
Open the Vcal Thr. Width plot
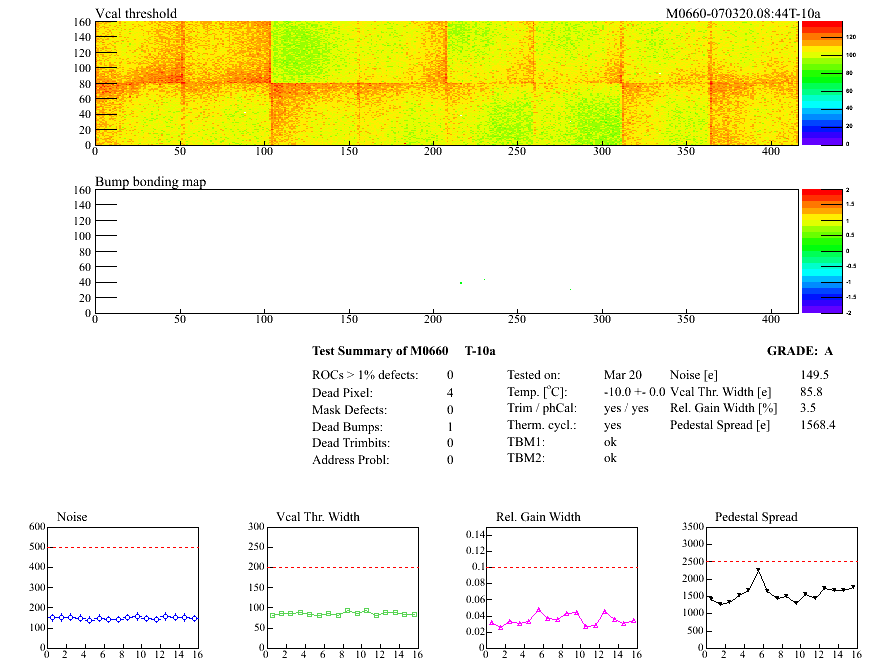[x=340, y=588]
